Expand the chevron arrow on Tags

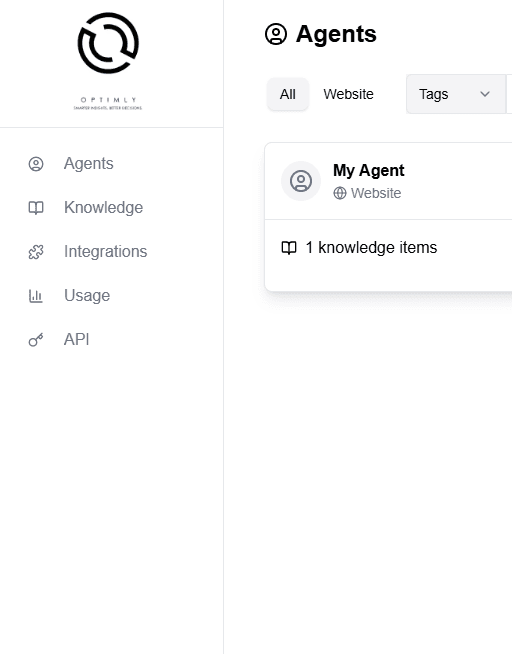point(485,94)
